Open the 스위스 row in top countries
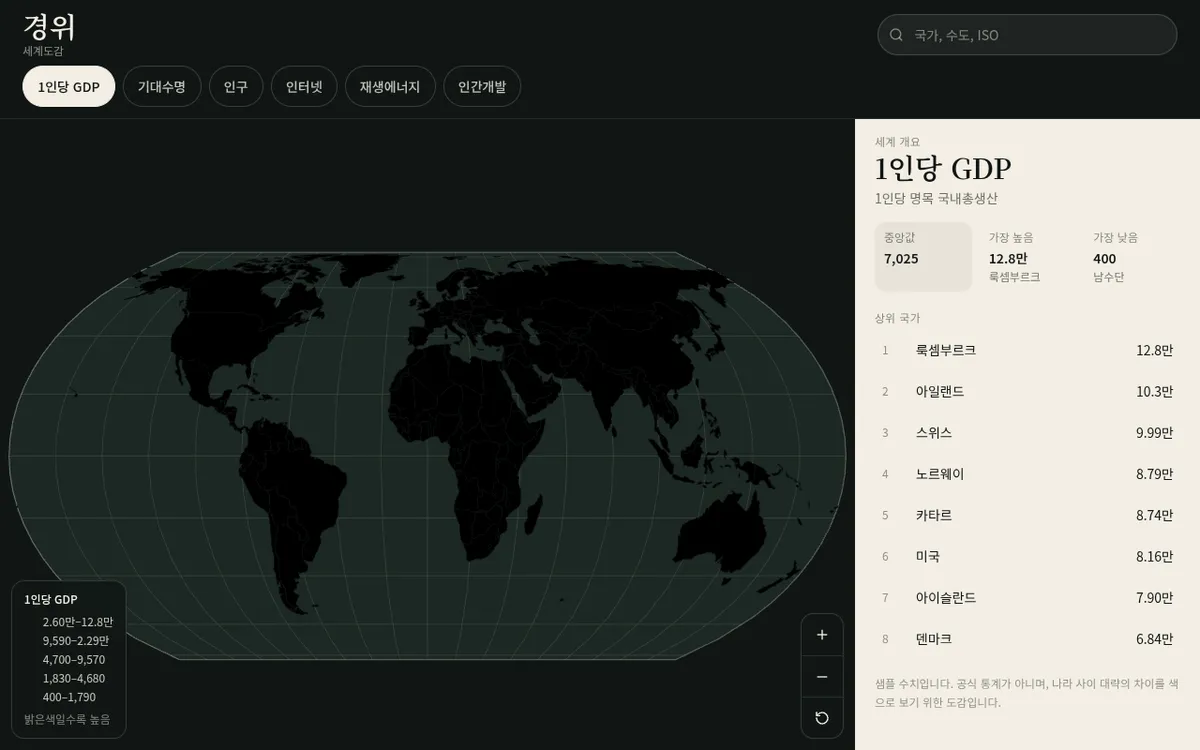1200x750 pixels. 1027,432
